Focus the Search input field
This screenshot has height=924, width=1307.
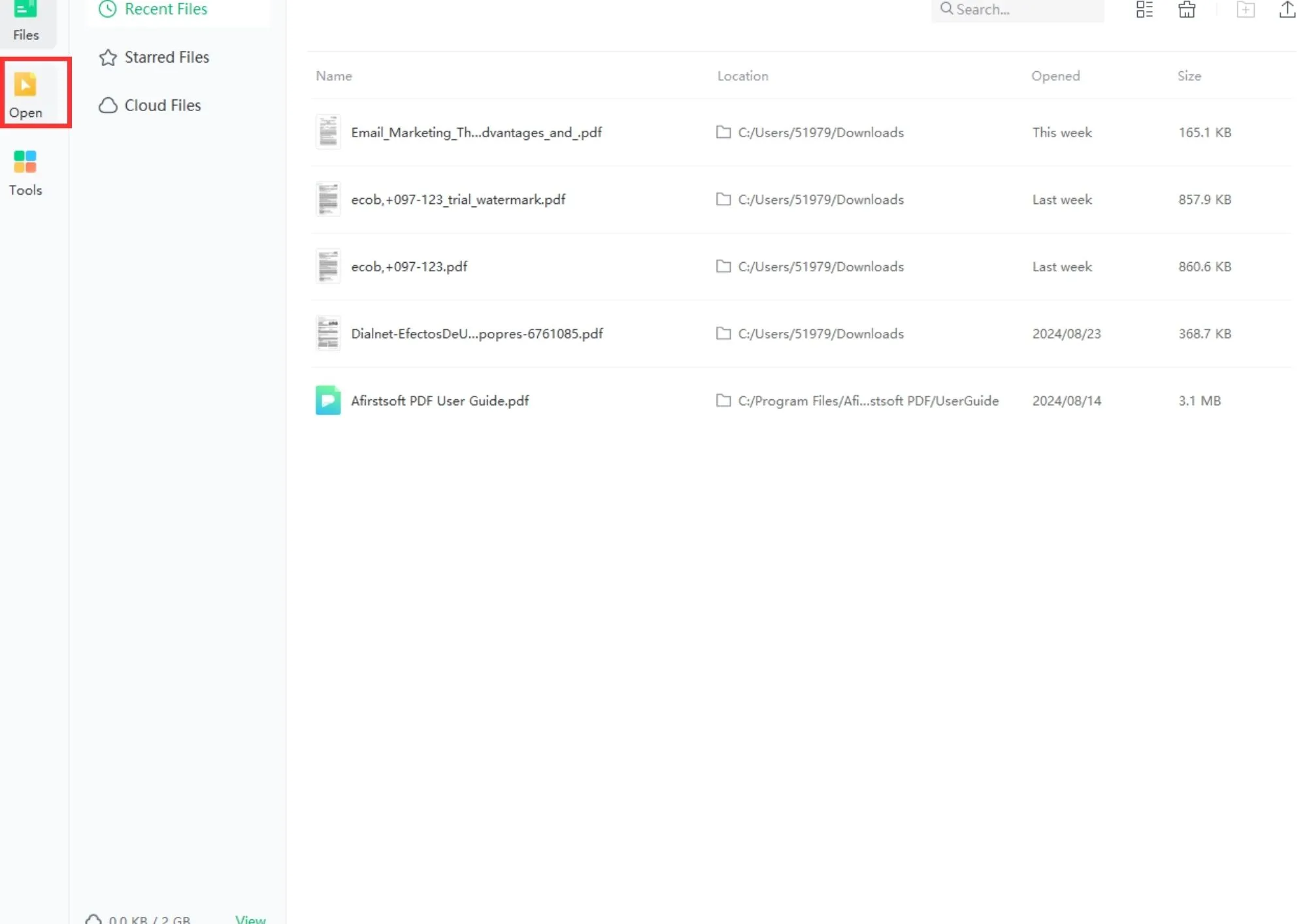(1017, 9)
